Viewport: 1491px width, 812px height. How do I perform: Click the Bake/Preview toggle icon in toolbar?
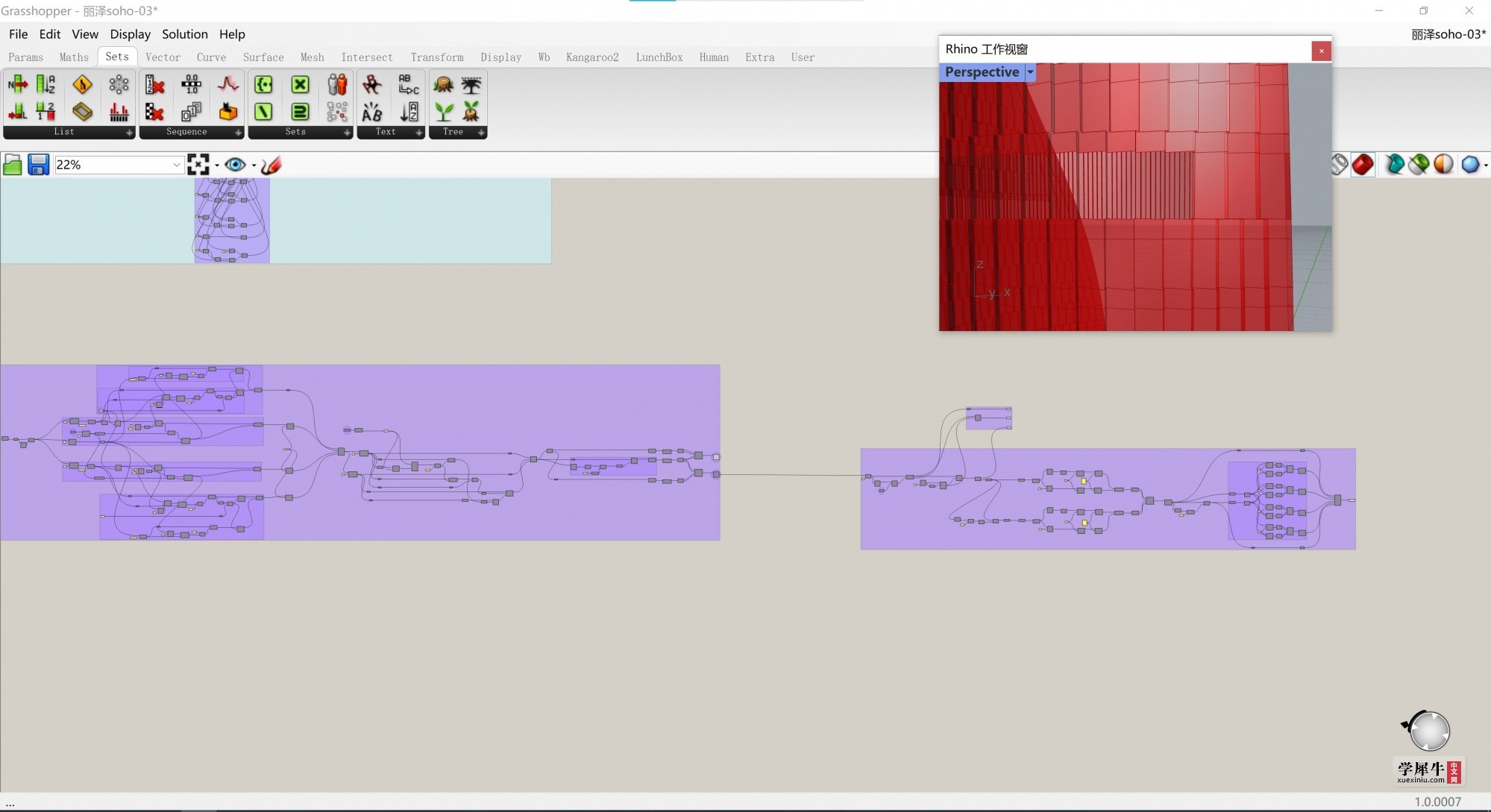[x=235, y=164]
